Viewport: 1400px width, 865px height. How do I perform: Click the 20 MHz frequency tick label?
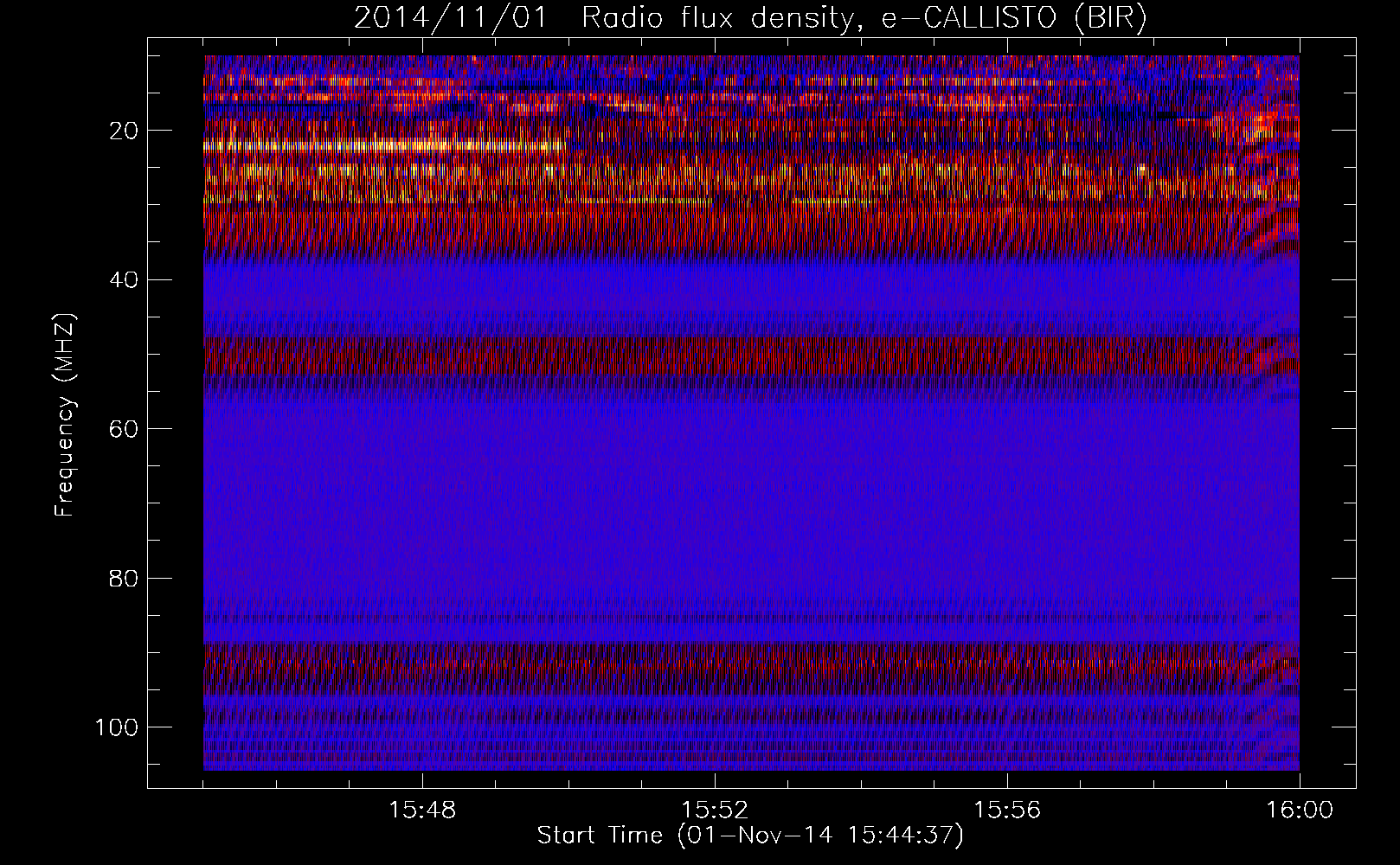tap(125, 131)
